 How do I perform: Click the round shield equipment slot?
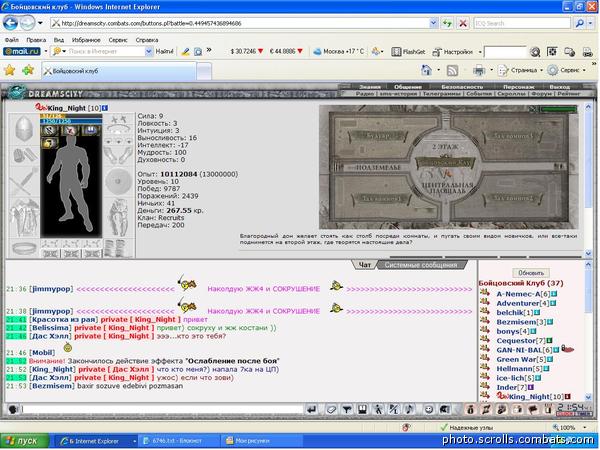pyautogui.click(x=119, y=181)
